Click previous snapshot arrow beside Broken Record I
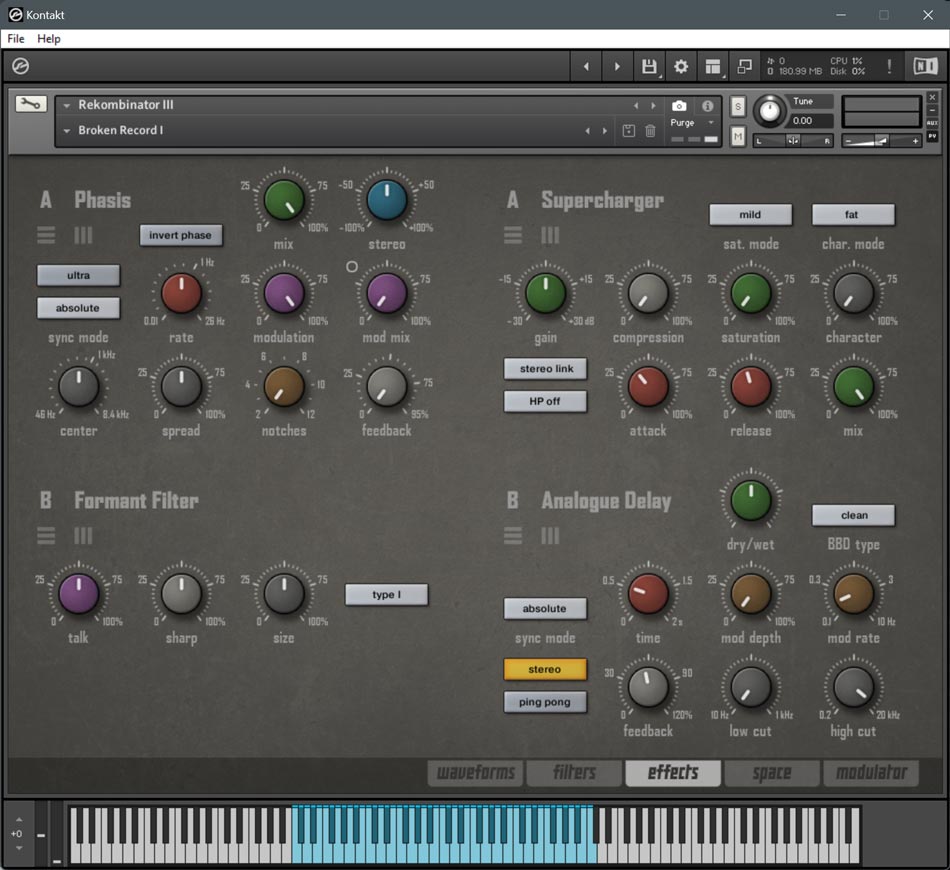 coord(587,131)
